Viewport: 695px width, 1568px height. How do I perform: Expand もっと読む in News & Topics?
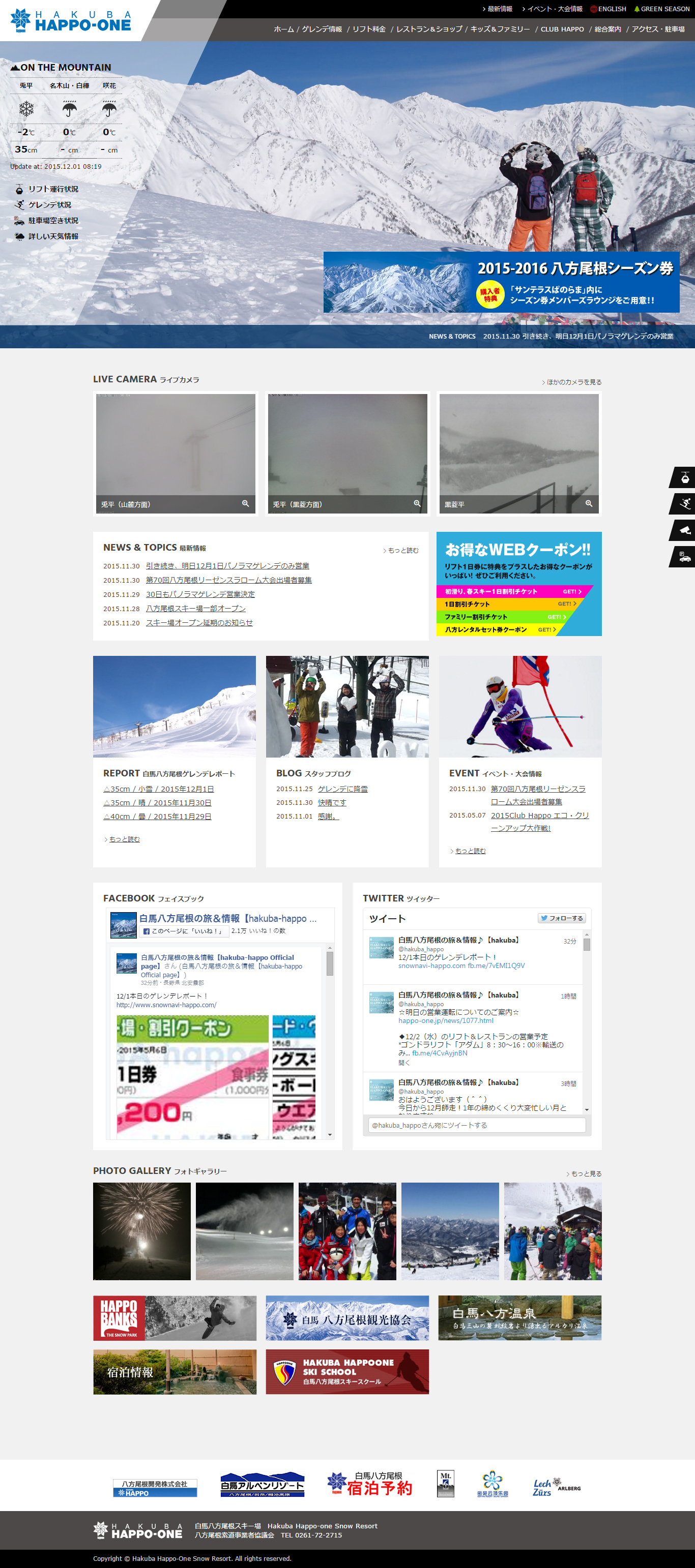pos(401,551)
